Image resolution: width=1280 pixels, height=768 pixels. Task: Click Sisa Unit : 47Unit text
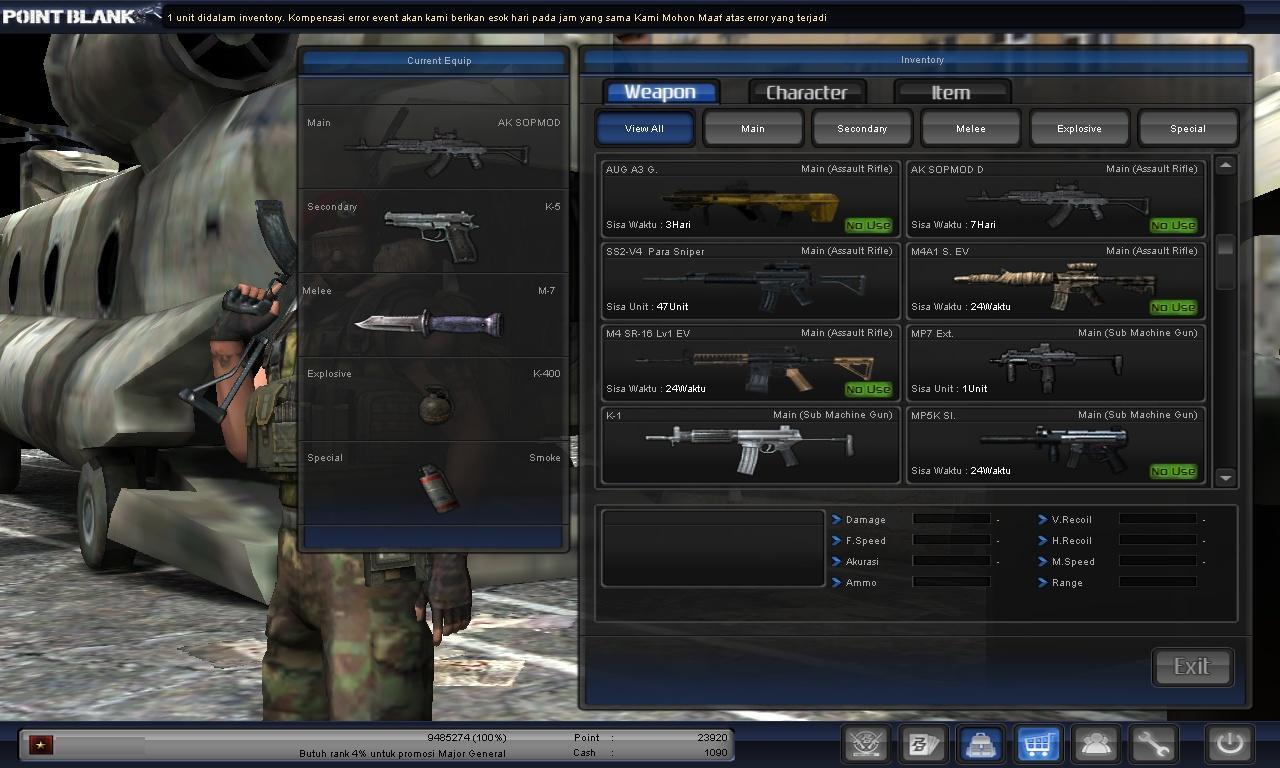point(647,307)
